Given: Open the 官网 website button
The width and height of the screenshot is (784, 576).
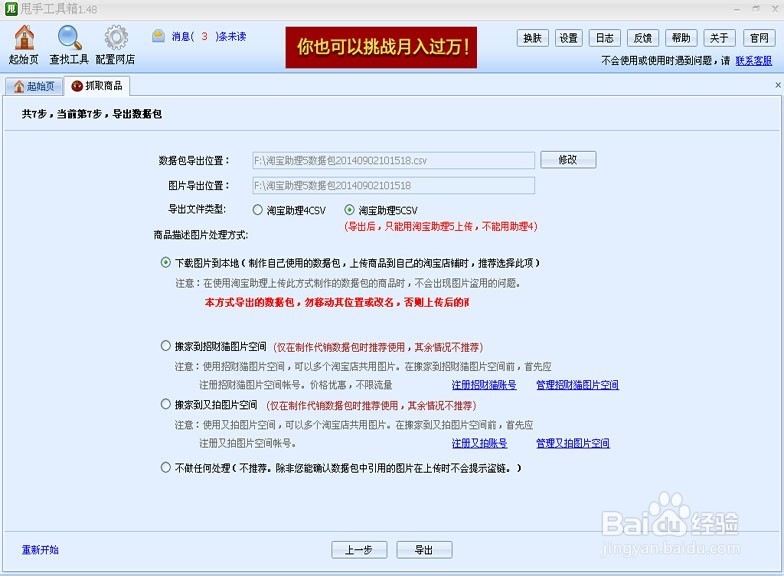Looking at the screenshot, I should click(x=759, y=38).
